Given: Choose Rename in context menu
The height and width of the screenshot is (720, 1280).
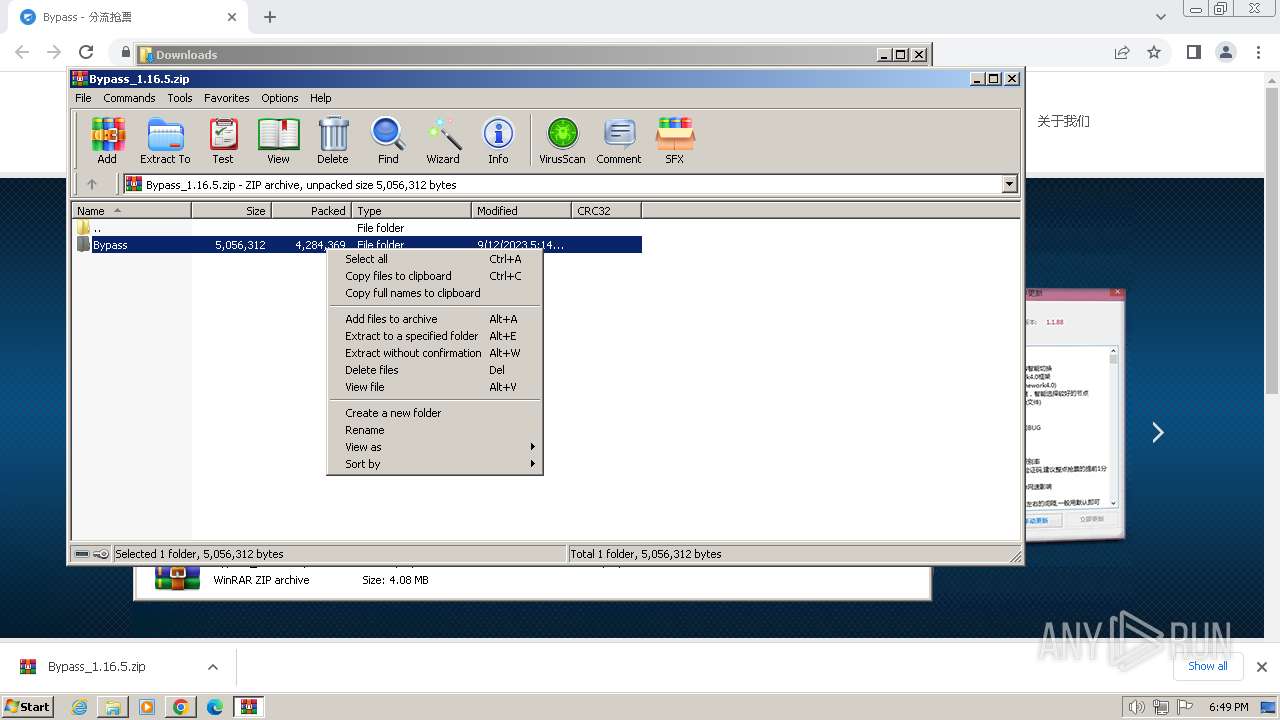Looking at the screenshot, I should (x=435, y=430).
